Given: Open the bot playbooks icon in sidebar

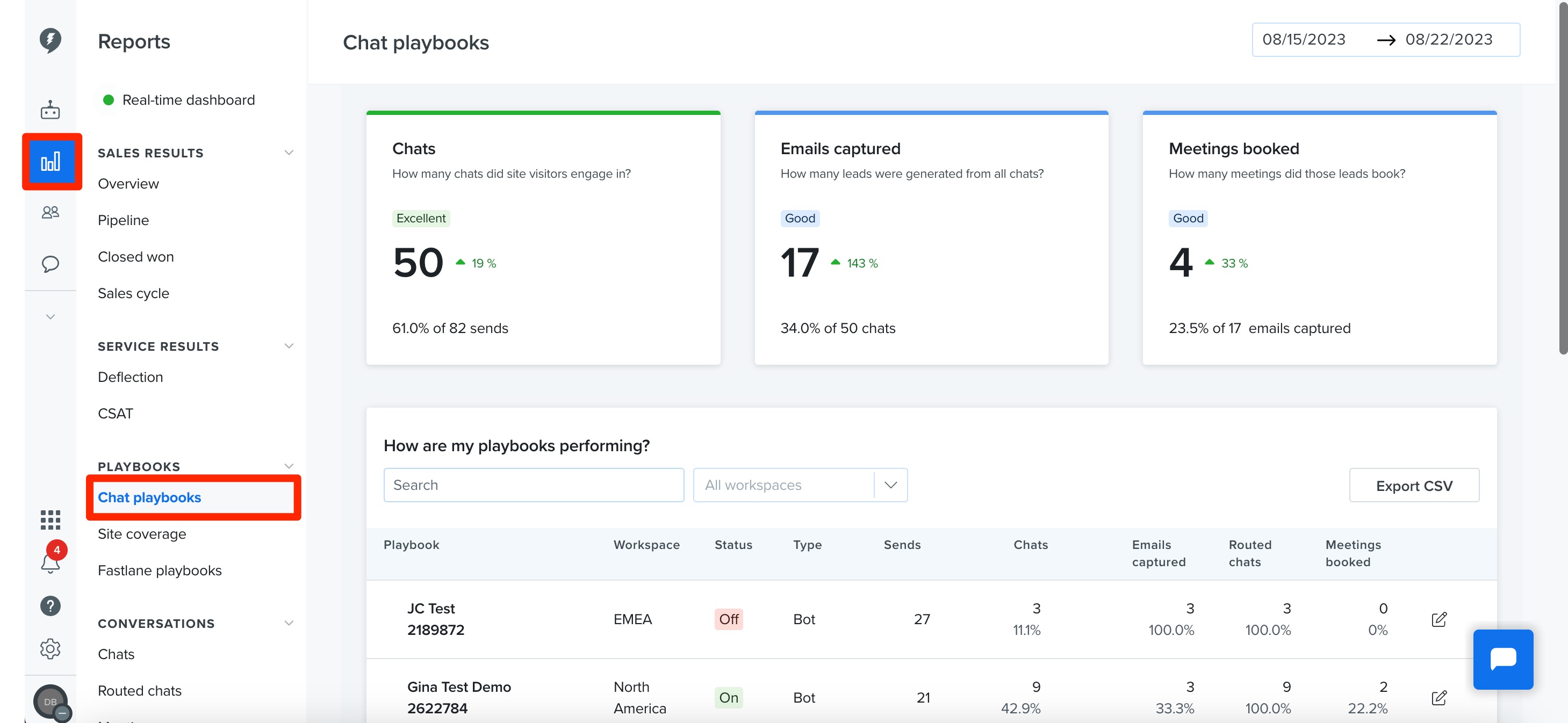Looking at the screenshot, I should [51, 110].
